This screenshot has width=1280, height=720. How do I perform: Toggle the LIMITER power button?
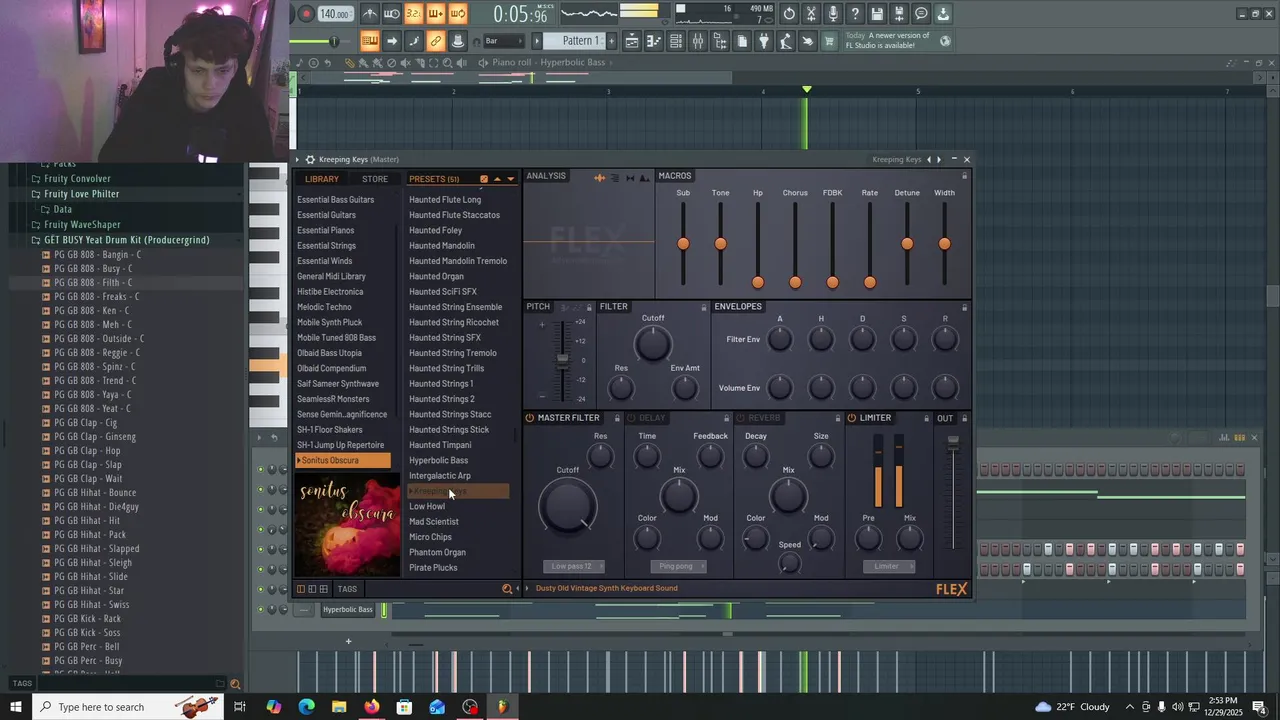click(x=852, y=418)
